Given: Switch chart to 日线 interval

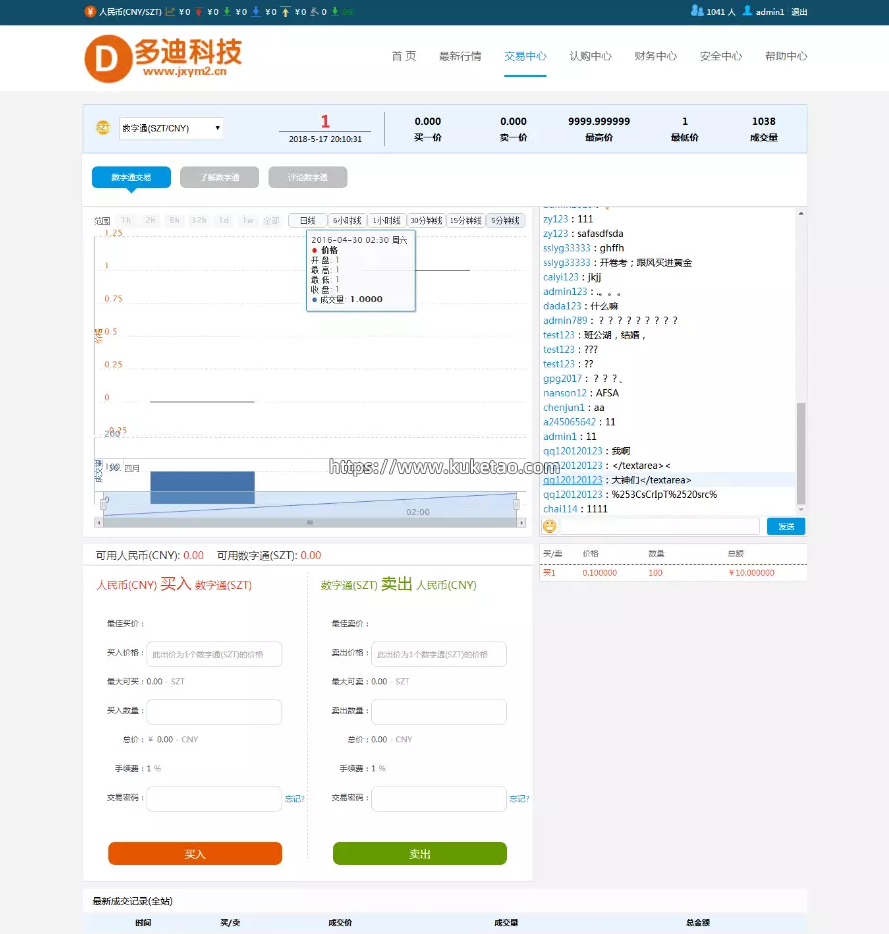Looking at the screenshot, I should (307, 220).
